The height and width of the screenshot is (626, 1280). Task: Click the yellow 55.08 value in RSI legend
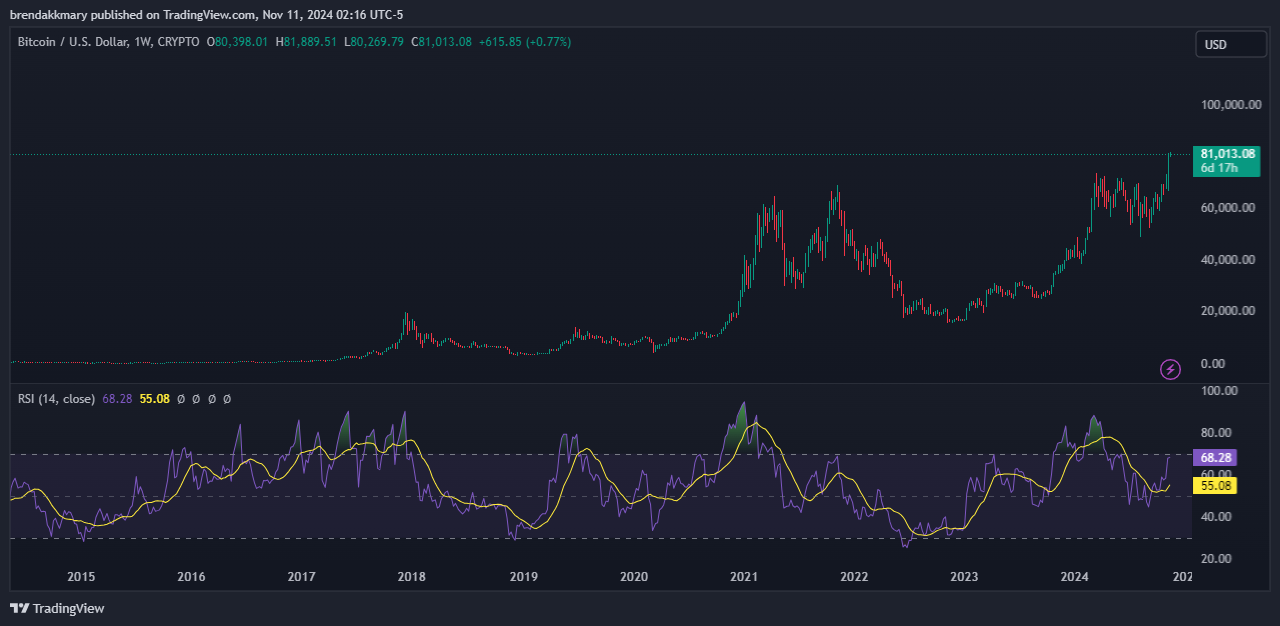pyautogui.click(x=154, y=398)
